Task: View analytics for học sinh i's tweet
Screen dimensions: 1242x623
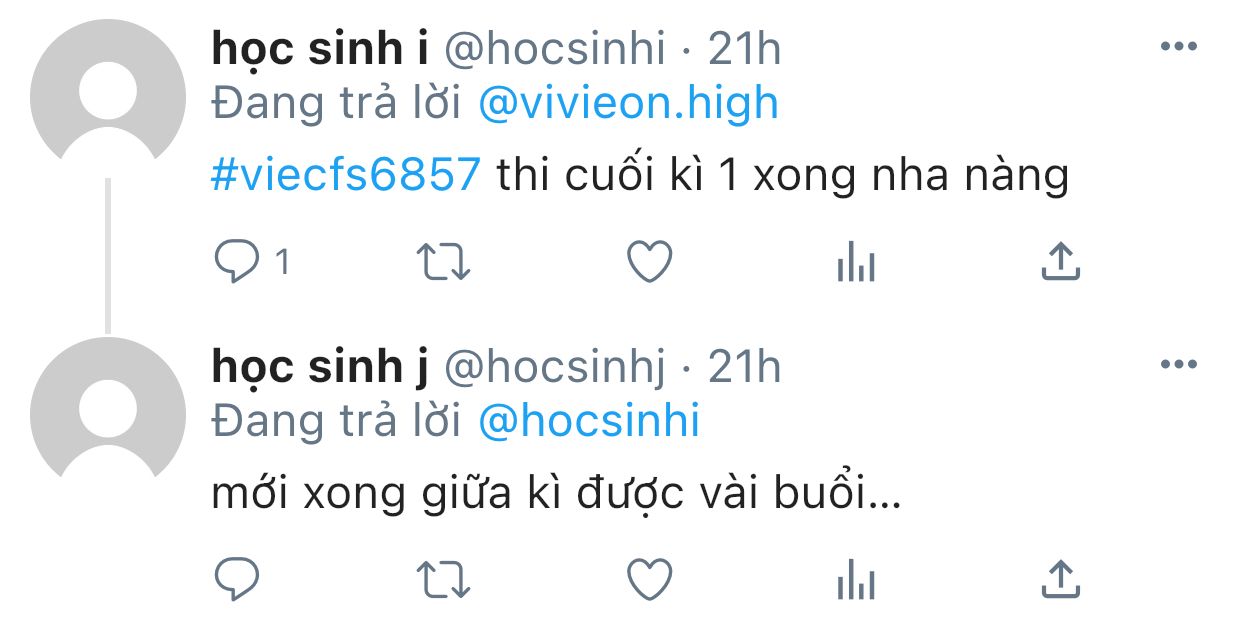Action: 855,264
